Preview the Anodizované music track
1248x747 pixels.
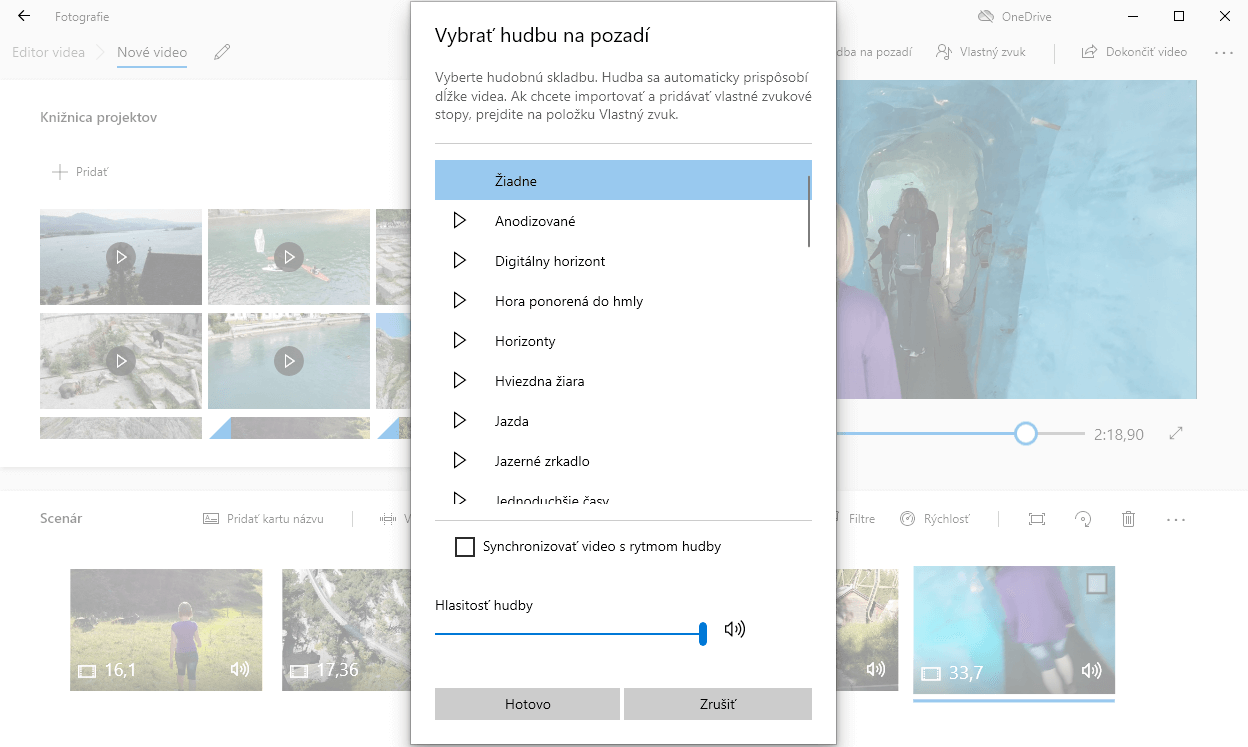[460, 221]
